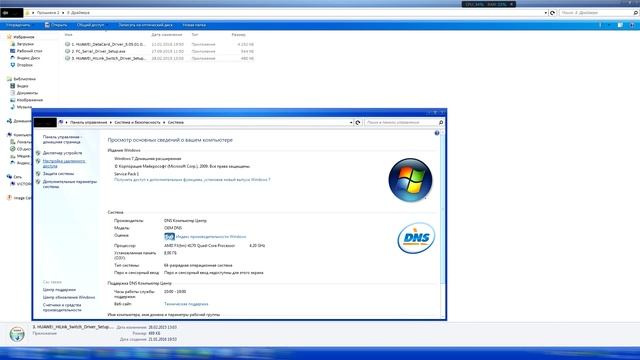
Task: Click Панель управления breadcrumb in System window
Action: pos(88,122)
